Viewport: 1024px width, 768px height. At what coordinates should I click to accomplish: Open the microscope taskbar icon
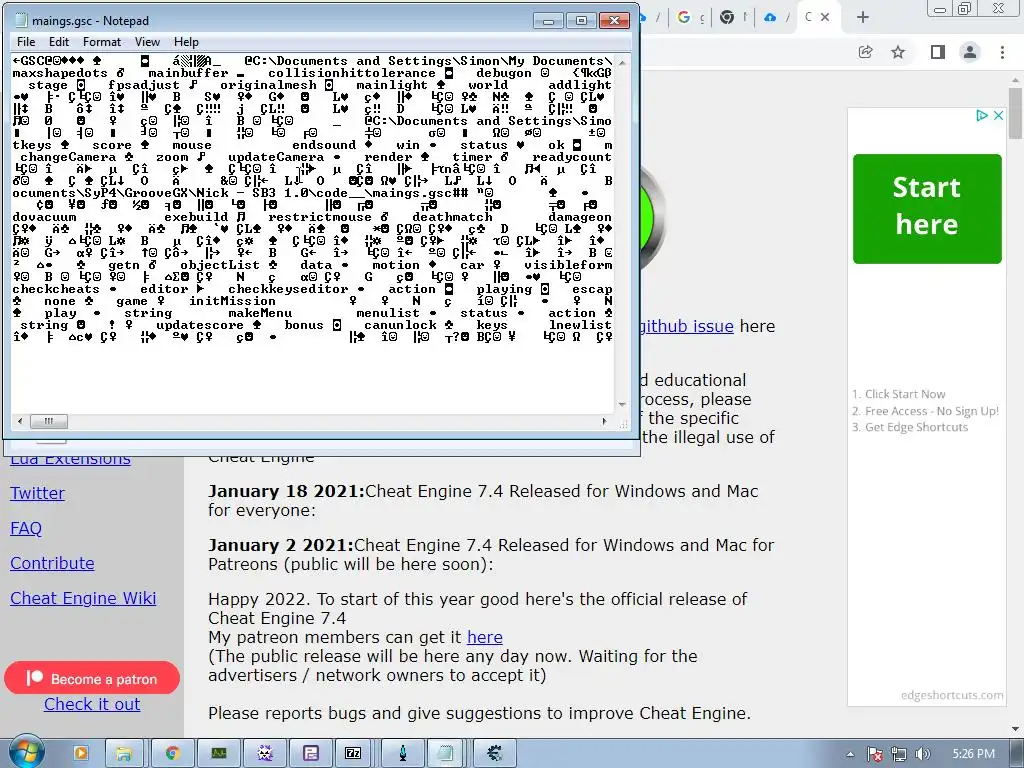tap(402, 753)
